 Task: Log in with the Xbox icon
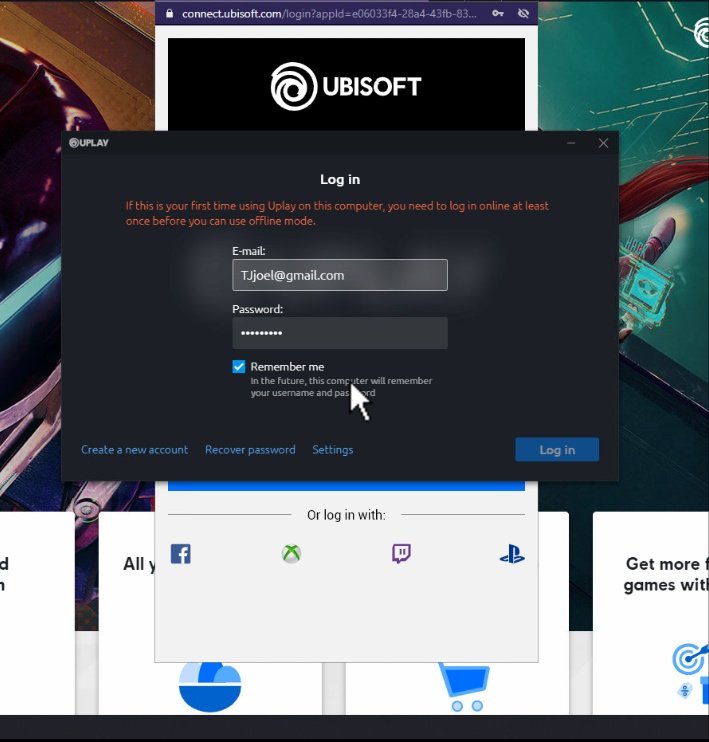point(291,554)
